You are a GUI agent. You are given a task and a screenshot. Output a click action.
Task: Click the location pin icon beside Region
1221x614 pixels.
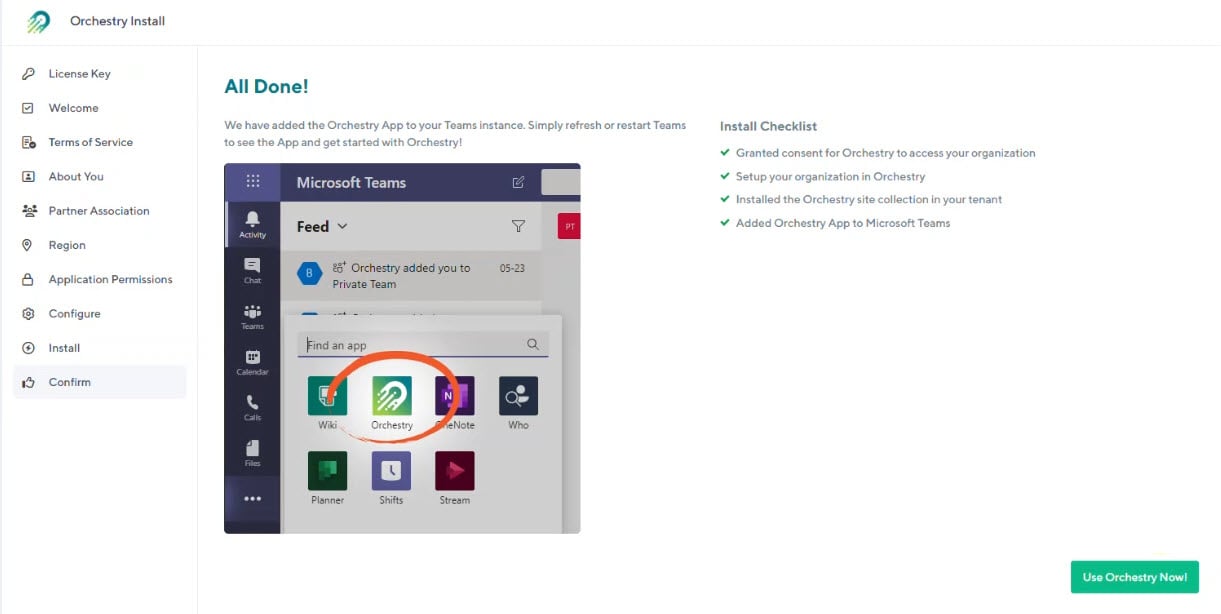tap(28, 245)
